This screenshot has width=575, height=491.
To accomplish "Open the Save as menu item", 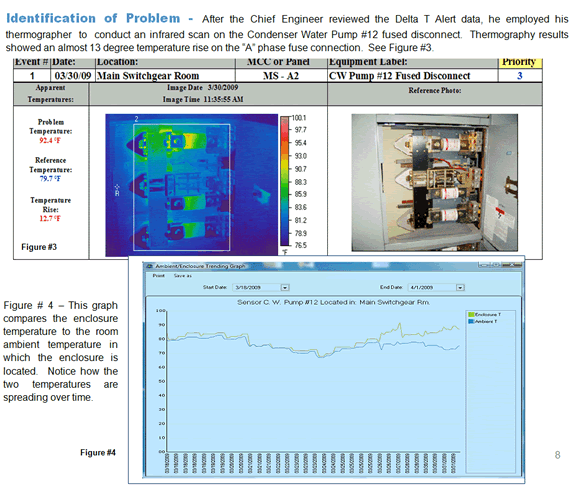I will tap(183, 275).
